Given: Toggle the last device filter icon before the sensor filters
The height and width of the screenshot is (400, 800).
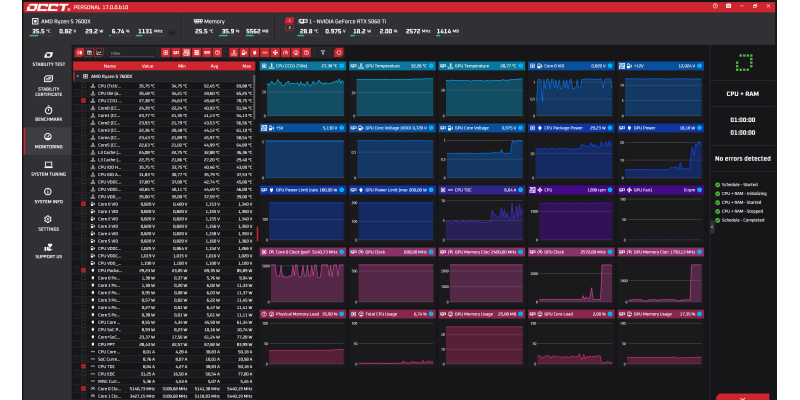Looking at the screenshot, I should (217, 53).
